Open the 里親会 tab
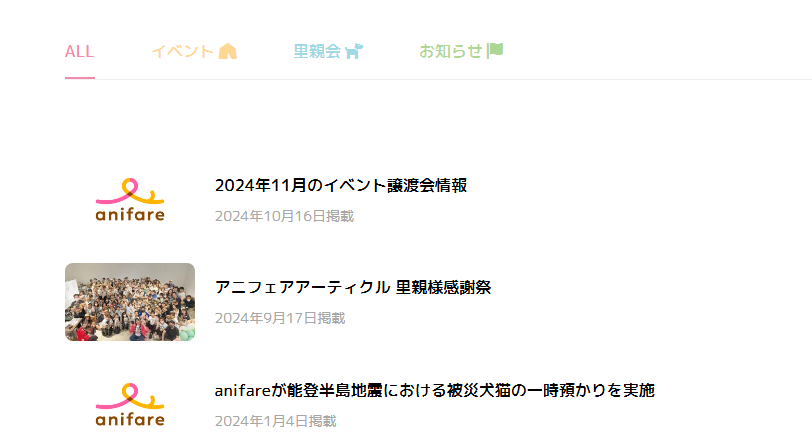The height and width of the screenshot is (440, 812). pyautogui.click(x=328, y=51)
